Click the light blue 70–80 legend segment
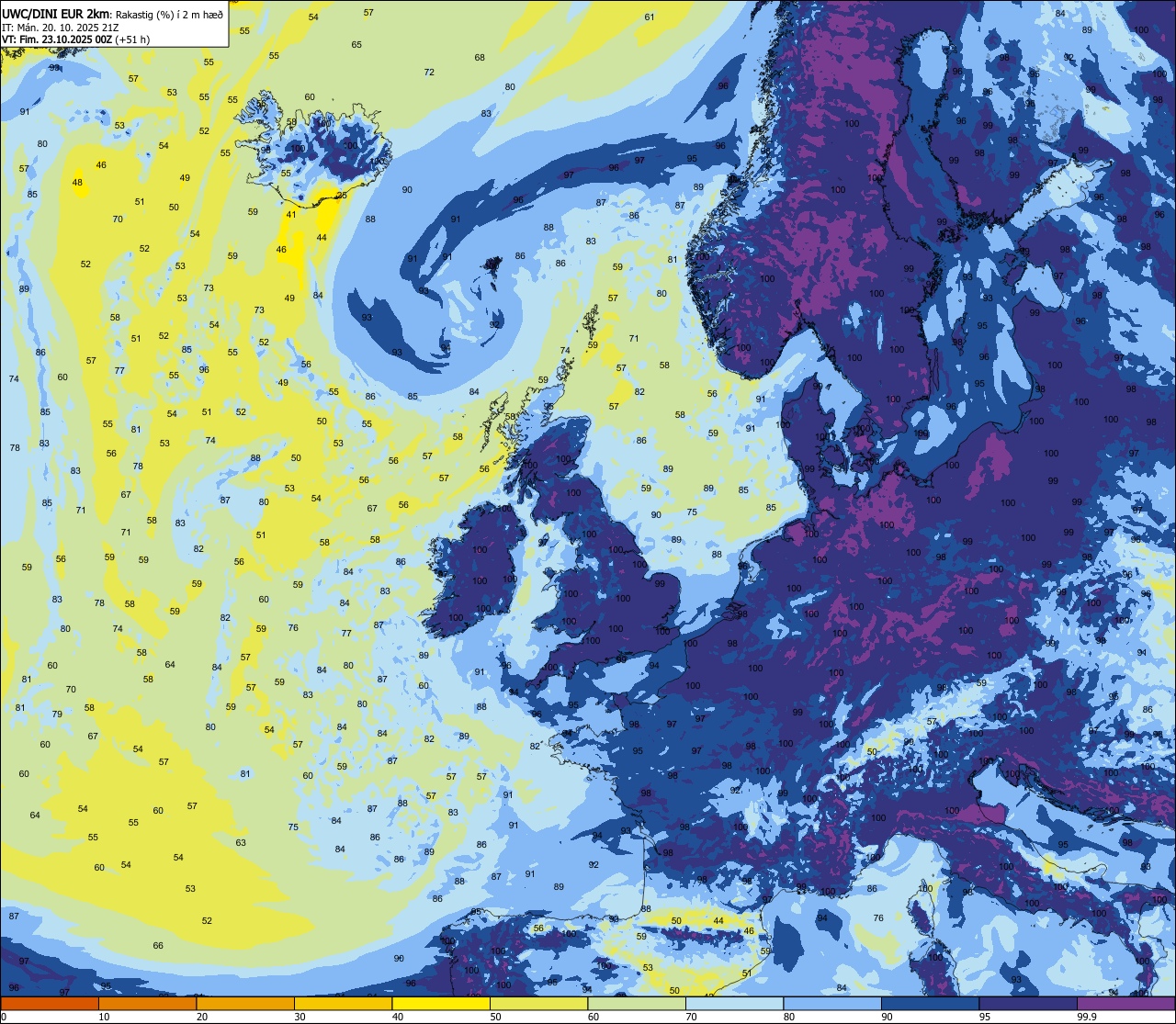Viewport: 1176px width, 1024px height. (x=734, y=1003)
